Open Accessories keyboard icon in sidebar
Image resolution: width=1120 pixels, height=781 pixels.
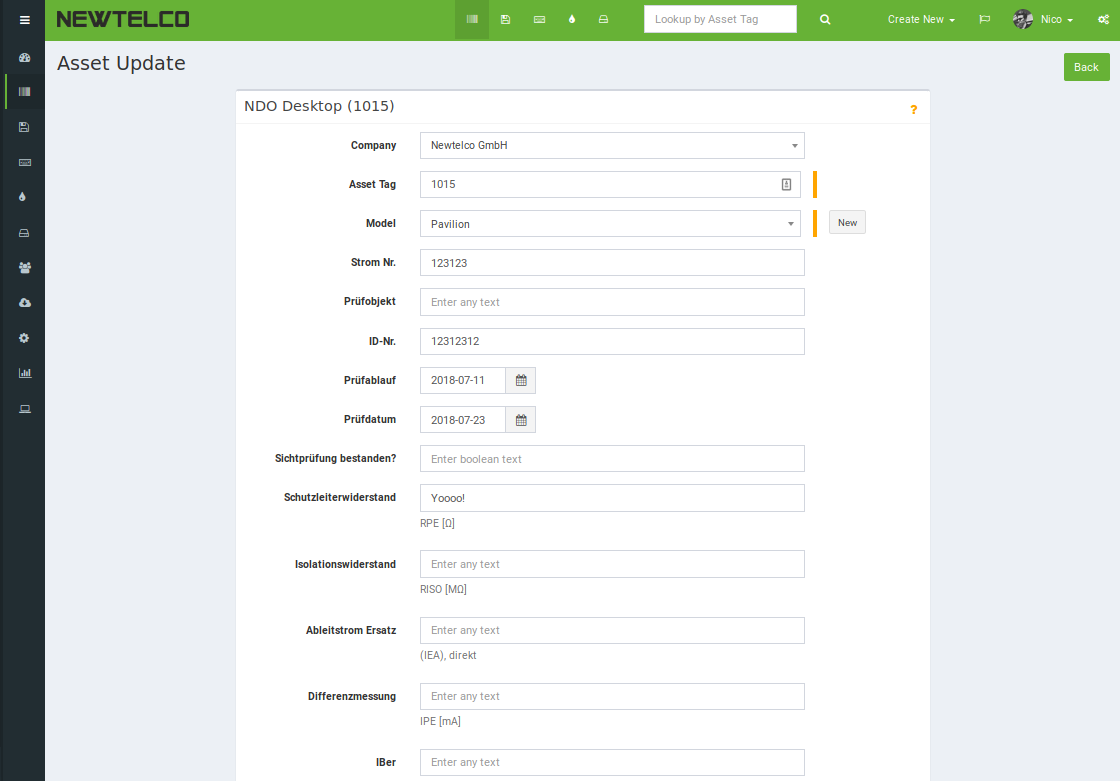(24, 162)
